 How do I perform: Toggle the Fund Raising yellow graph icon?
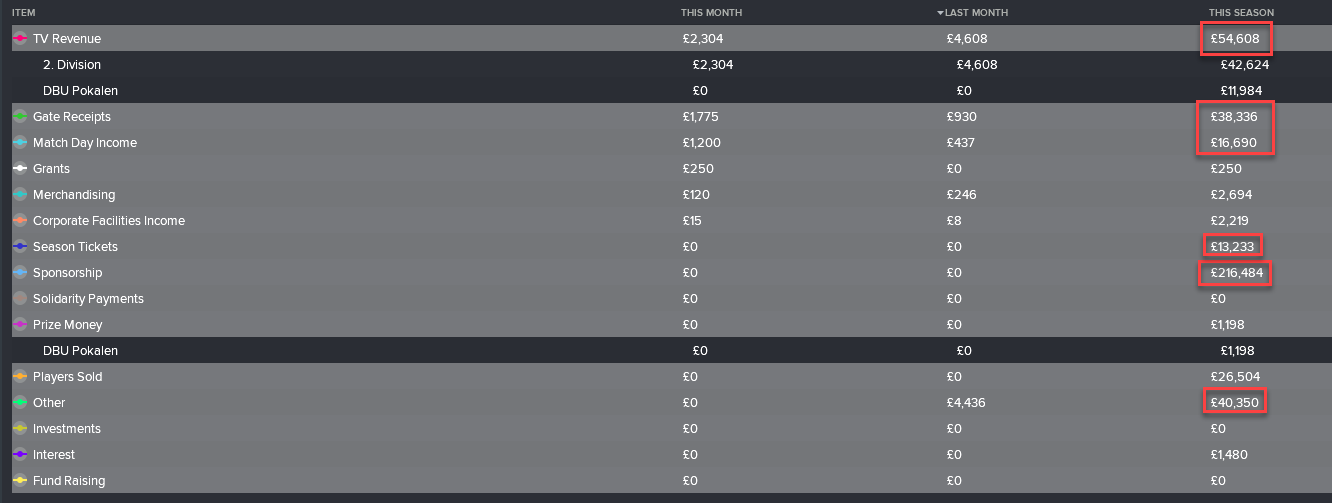click(20, 481)
